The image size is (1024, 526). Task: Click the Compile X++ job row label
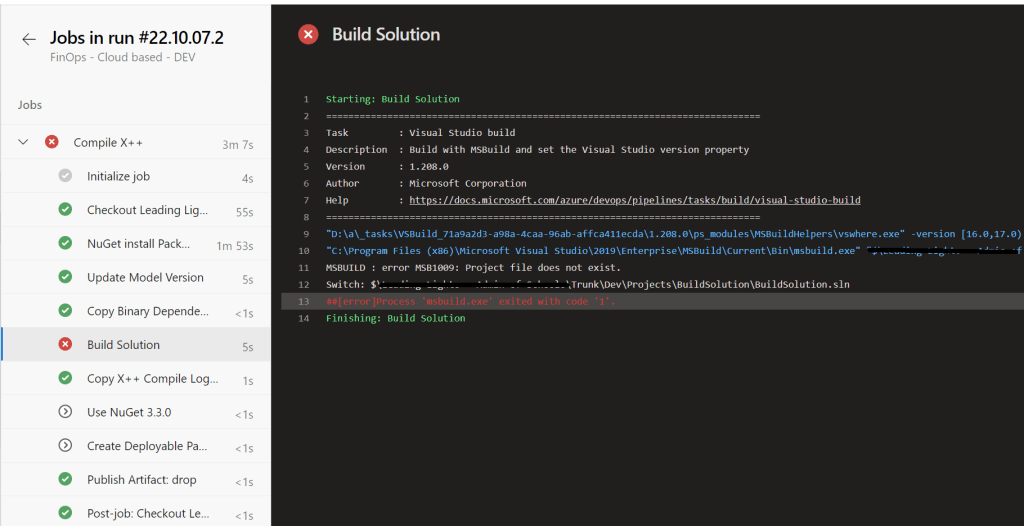tap(108, 143)
